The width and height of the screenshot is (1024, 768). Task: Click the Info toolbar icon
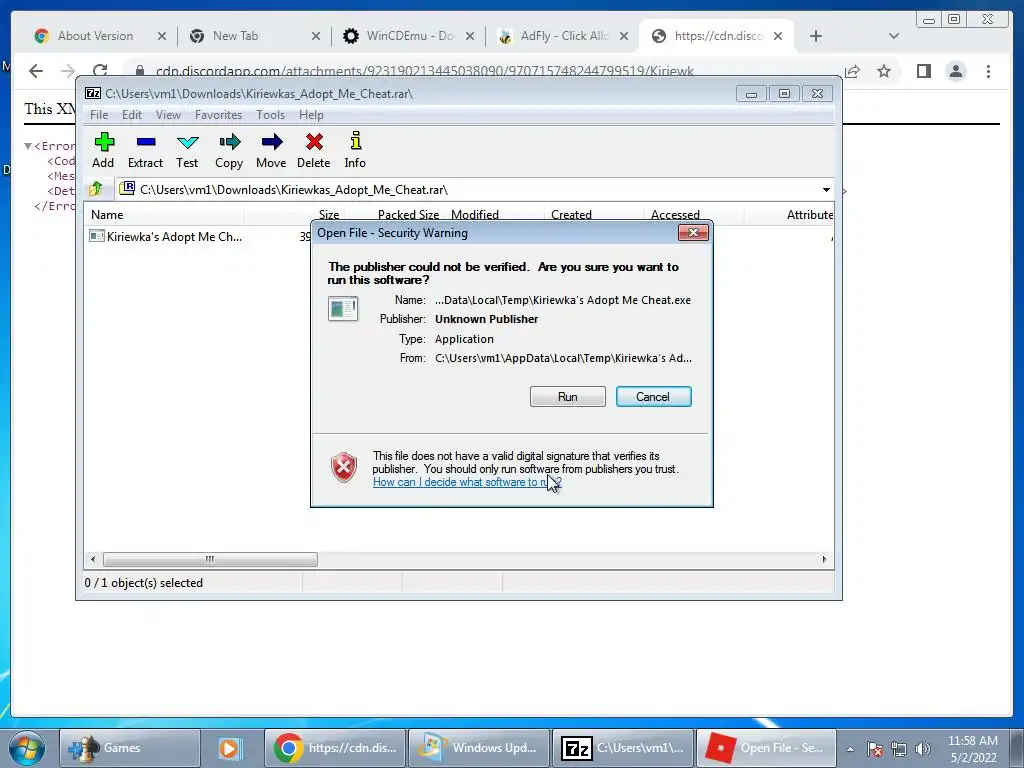(355, 150)
